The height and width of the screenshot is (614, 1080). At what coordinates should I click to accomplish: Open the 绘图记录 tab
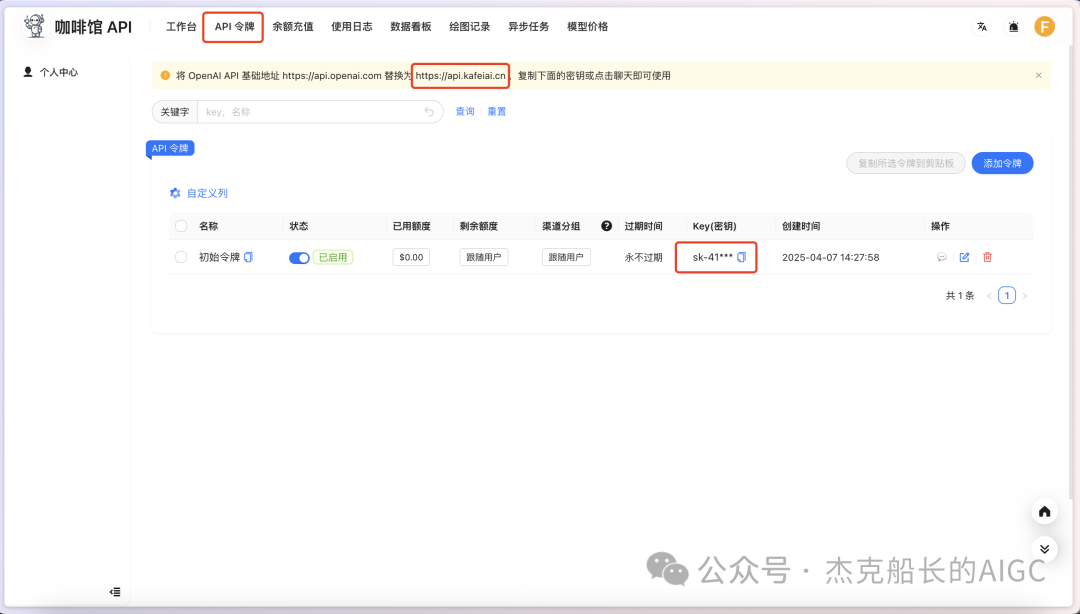click(x=470, y=27)
